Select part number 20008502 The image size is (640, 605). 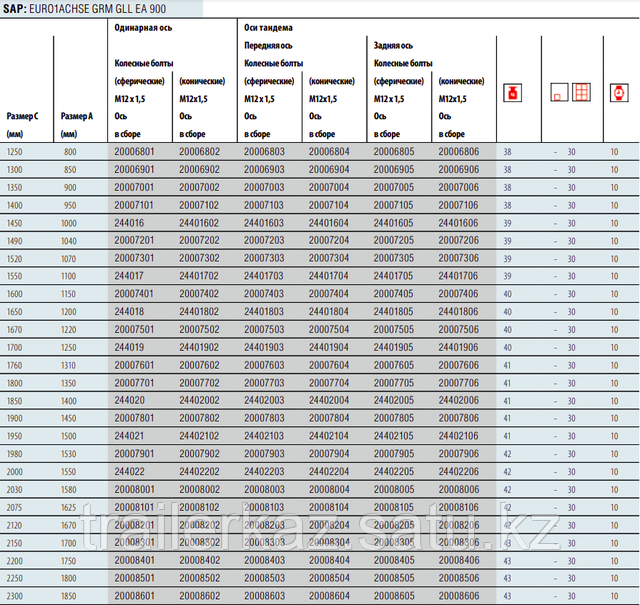coord(199,578)
